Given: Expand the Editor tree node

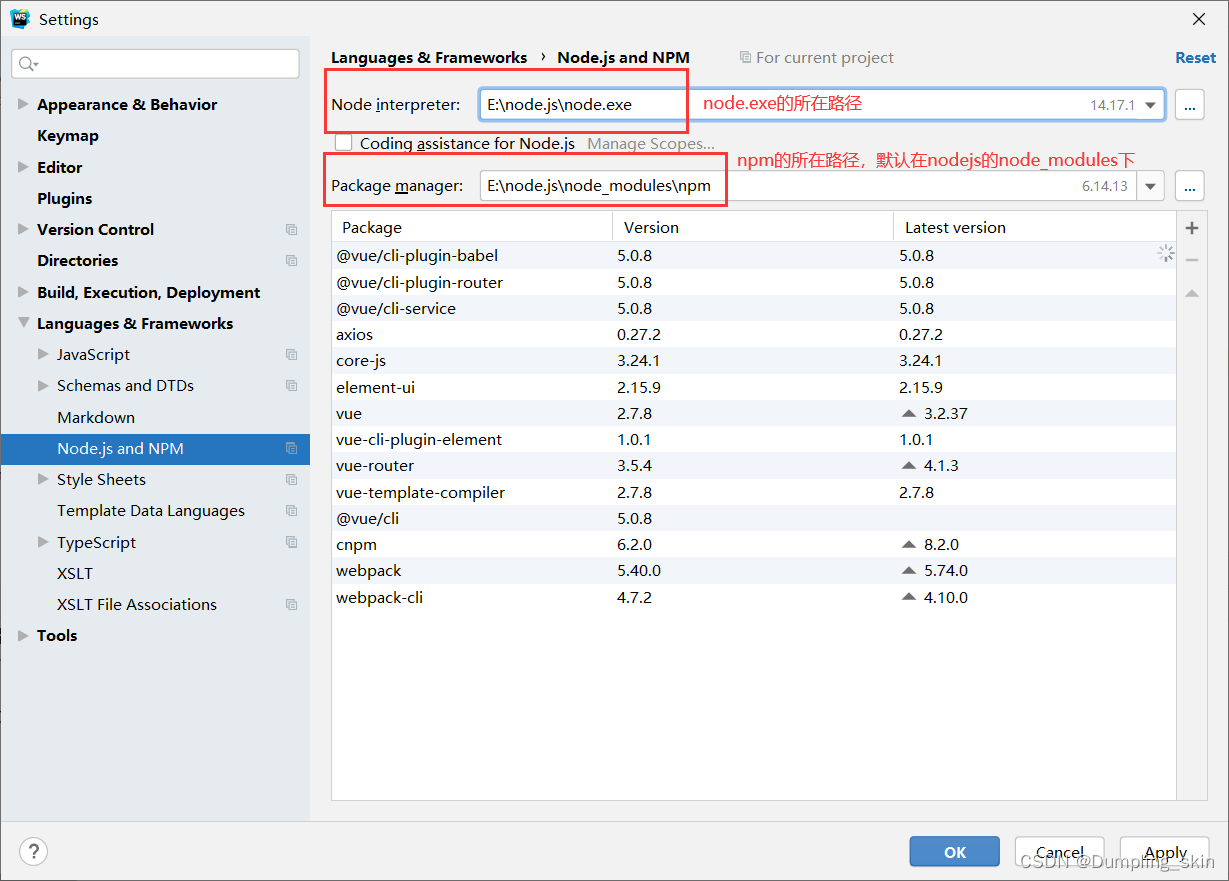Looking at the screenshot, I should pyautogui.click(x=23, y=167).
